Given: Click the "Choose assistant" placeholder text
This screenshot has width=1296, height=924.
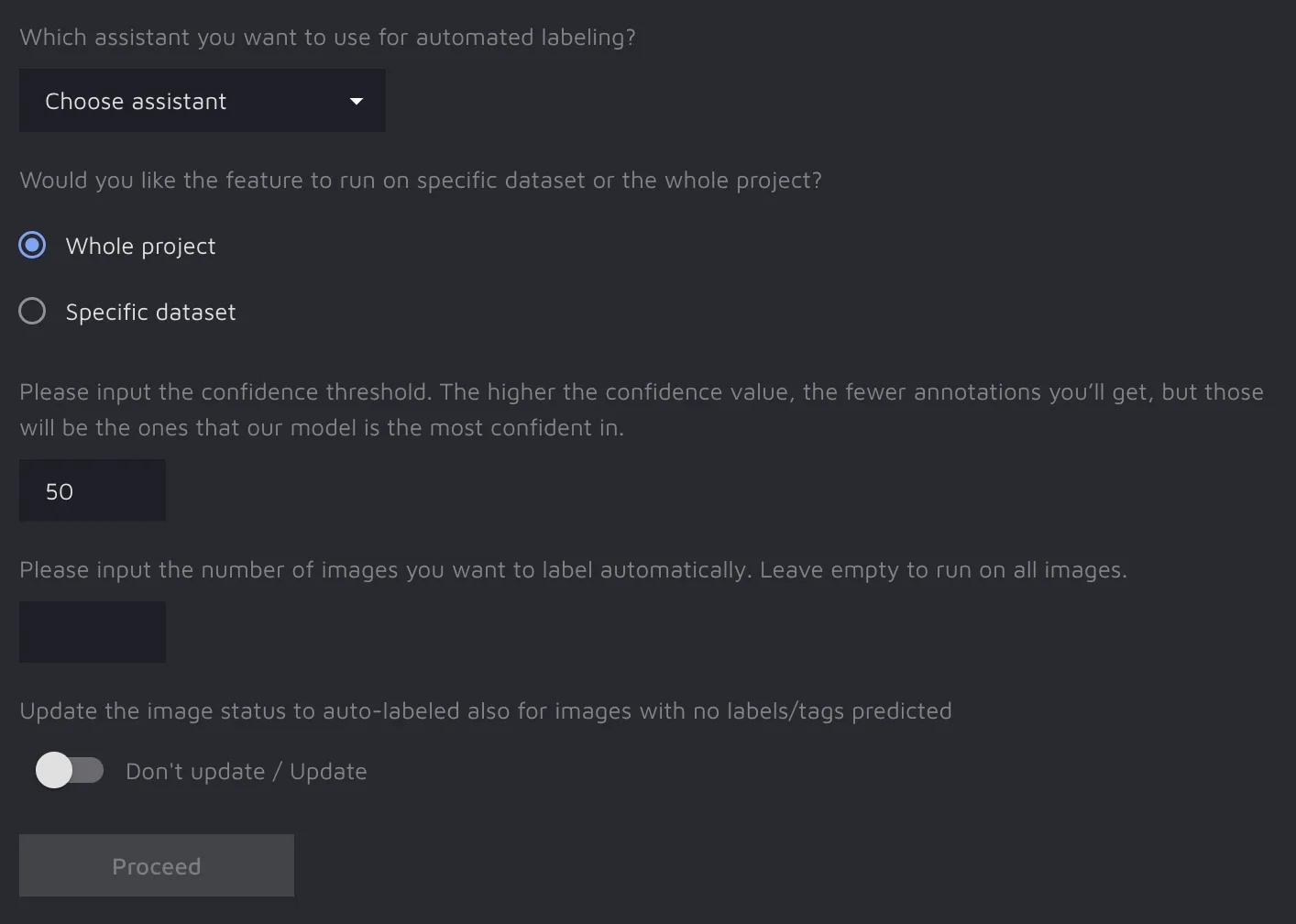Looking at the screenshot, I should [x=136, y=102].
